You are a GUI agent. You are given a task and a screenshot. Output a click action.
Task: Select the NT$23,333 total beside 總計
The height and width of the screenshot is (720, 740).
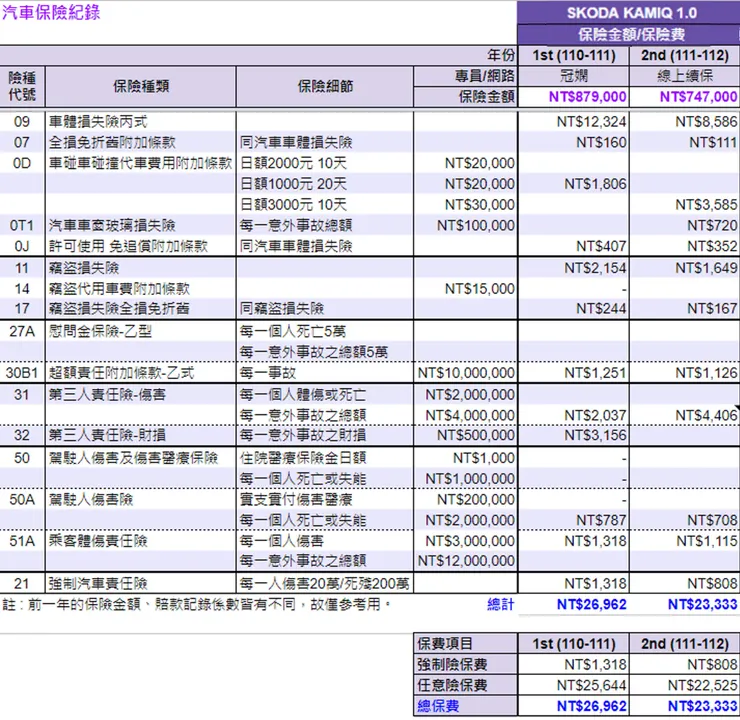click(x=685, y=604)
